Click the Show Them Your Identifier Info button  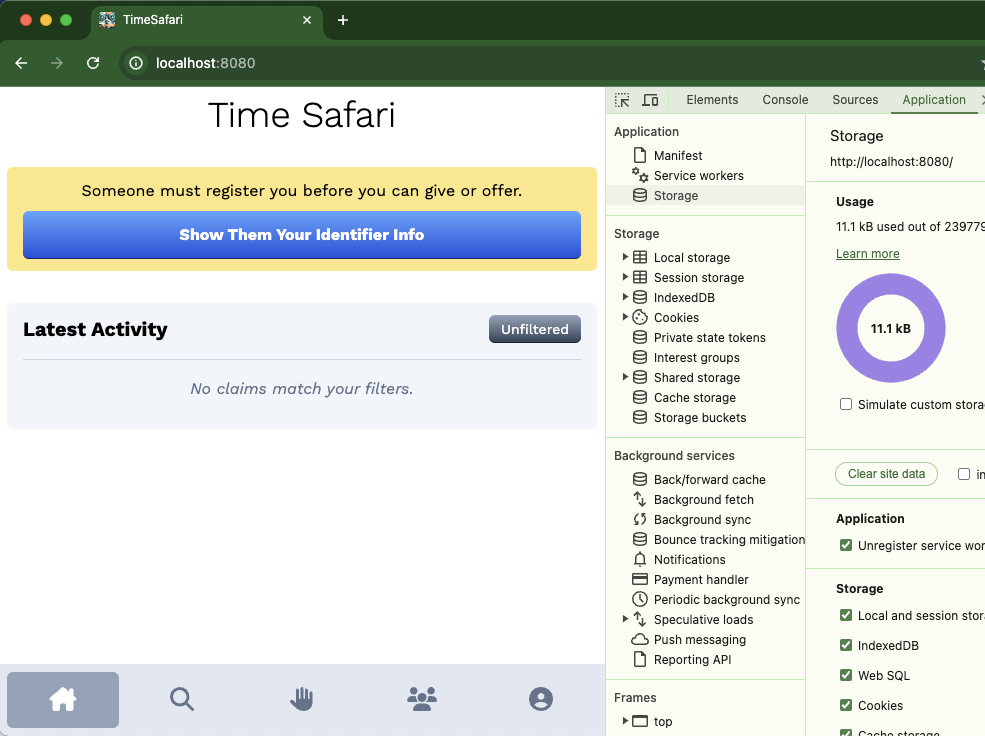pyautogui.click(x=302, y=235)
